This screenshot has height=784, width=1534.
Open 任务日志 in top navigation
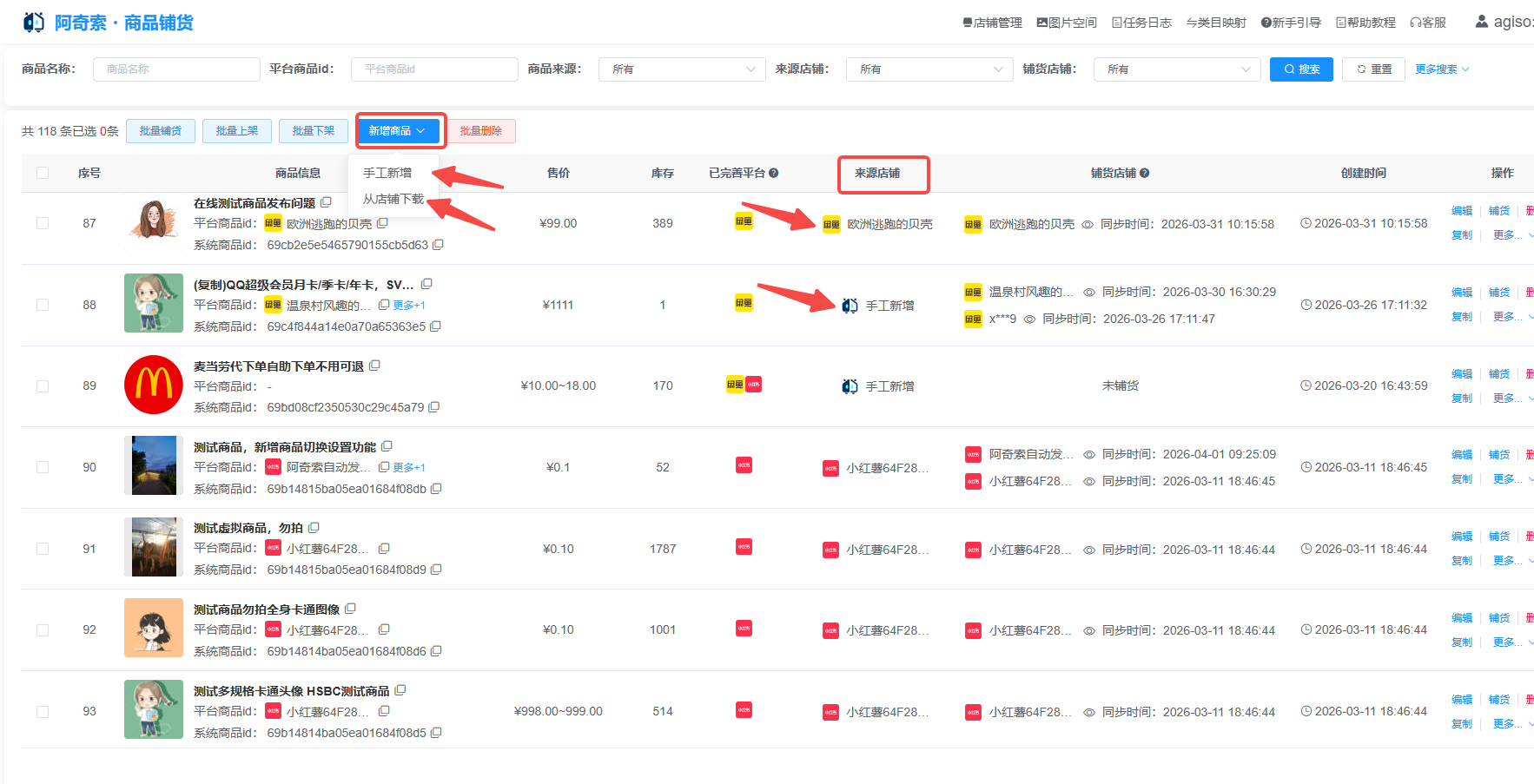[x=1141, y=23]
